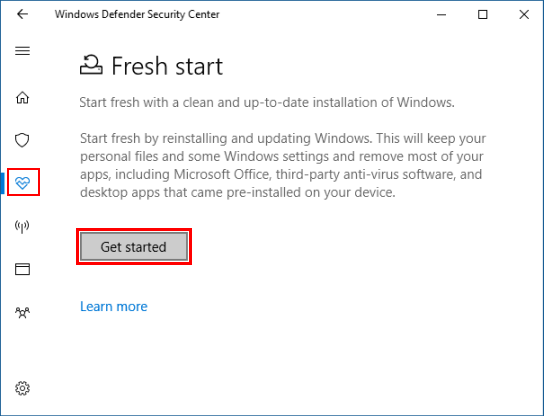The height and width of the screenshot is (416, 544).
Task: Click the 'Start fresh with a clean' subtitle
Action: pos(267,102)
